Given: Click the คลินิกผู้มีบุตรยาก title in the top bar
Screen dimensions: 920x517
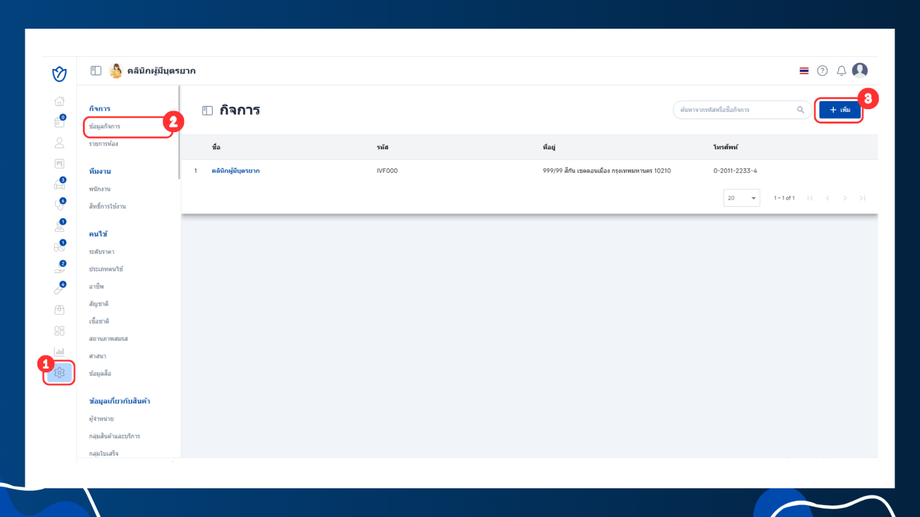Looking at the screenshot, I should [x=161, y=71].
